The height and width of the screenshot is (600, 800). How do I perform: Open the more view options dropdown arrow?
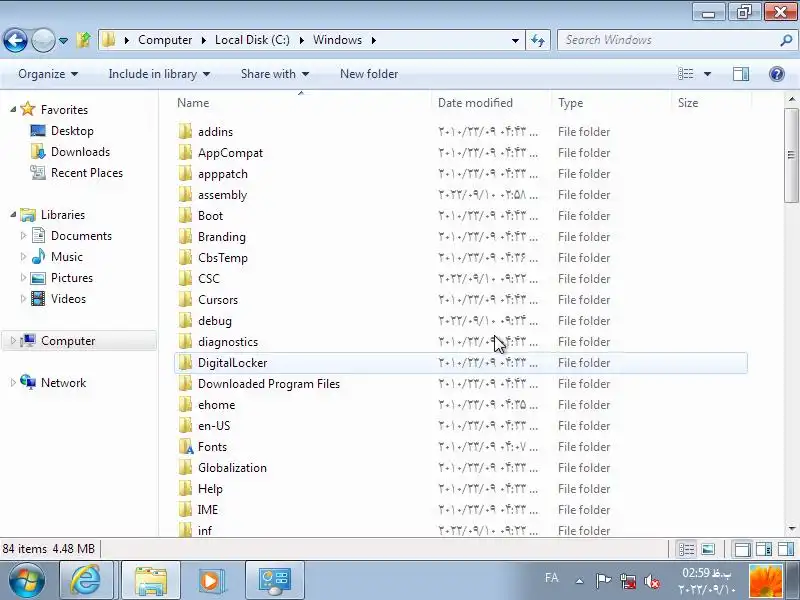pyautogui.click(x=708, y=74)
